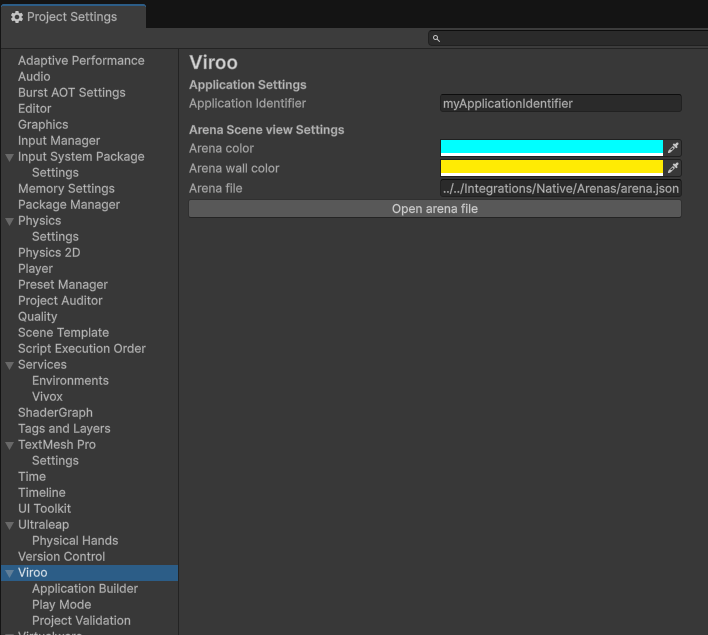Click the Arena file path field

560,188
